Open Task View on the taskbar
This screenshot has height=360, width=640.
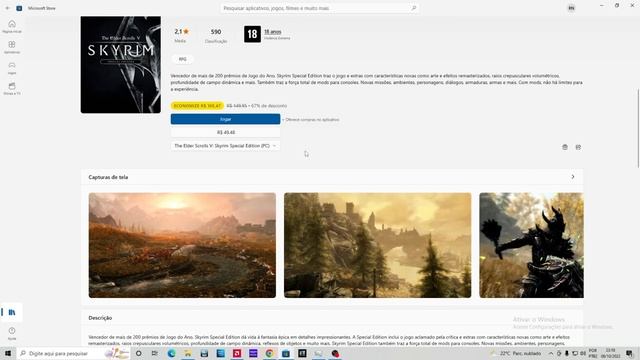[x=155, y=353]
